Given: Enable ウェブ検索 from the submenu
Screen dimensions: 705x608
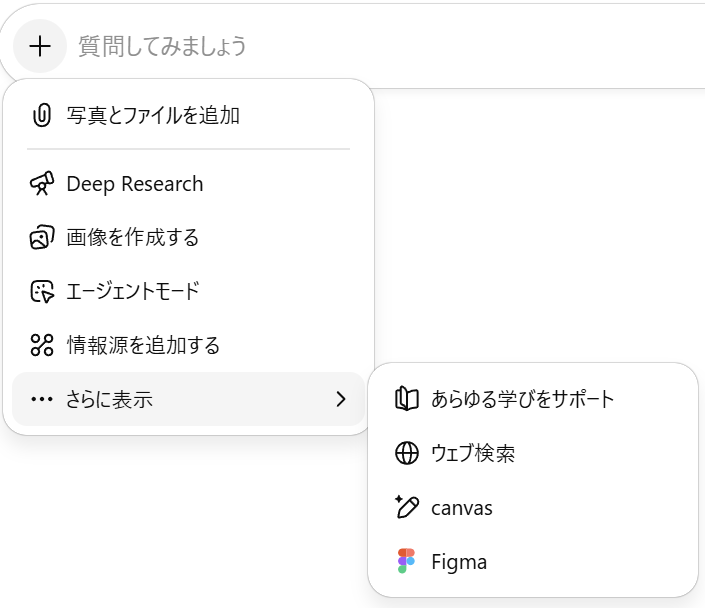Looking at the screenshot, I should (473, 453).
